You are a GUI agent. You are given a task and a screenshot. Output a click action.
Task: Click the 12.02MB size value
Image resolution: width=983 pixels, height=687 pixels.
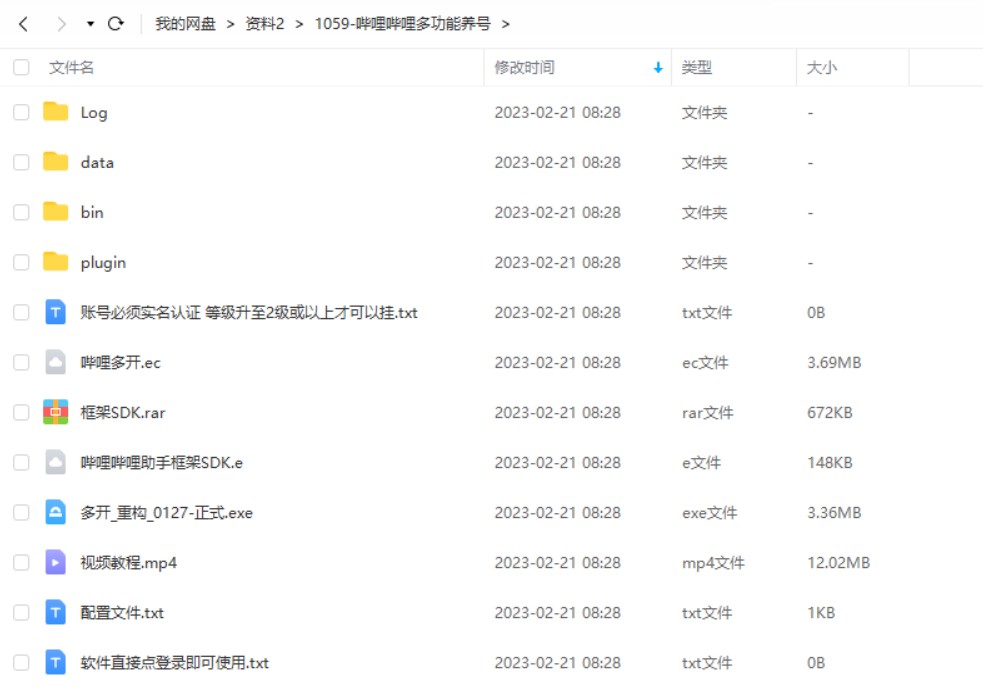838,562
